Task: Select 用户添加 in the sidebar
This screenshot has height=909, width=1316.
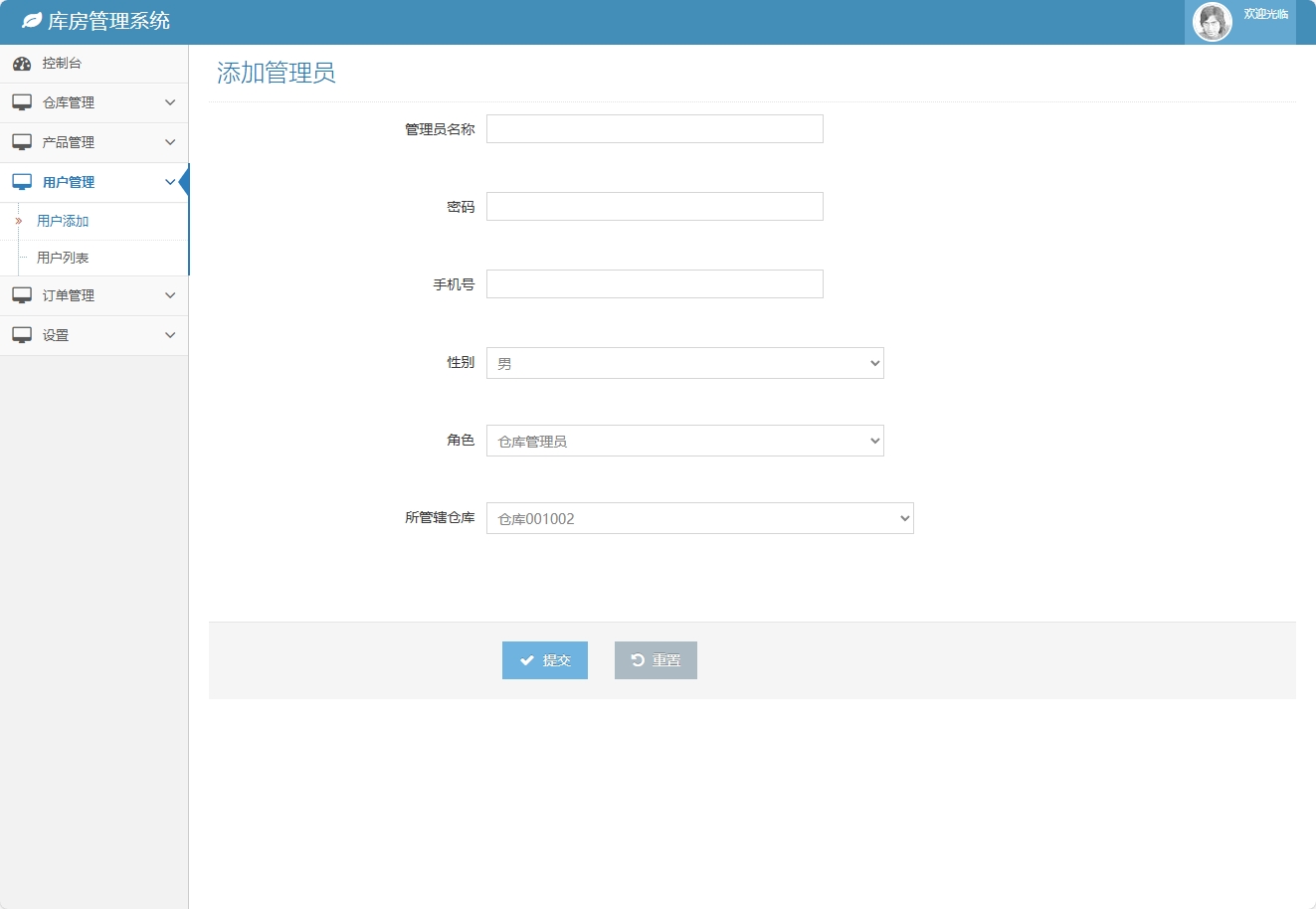Action: tap(63, 220)
